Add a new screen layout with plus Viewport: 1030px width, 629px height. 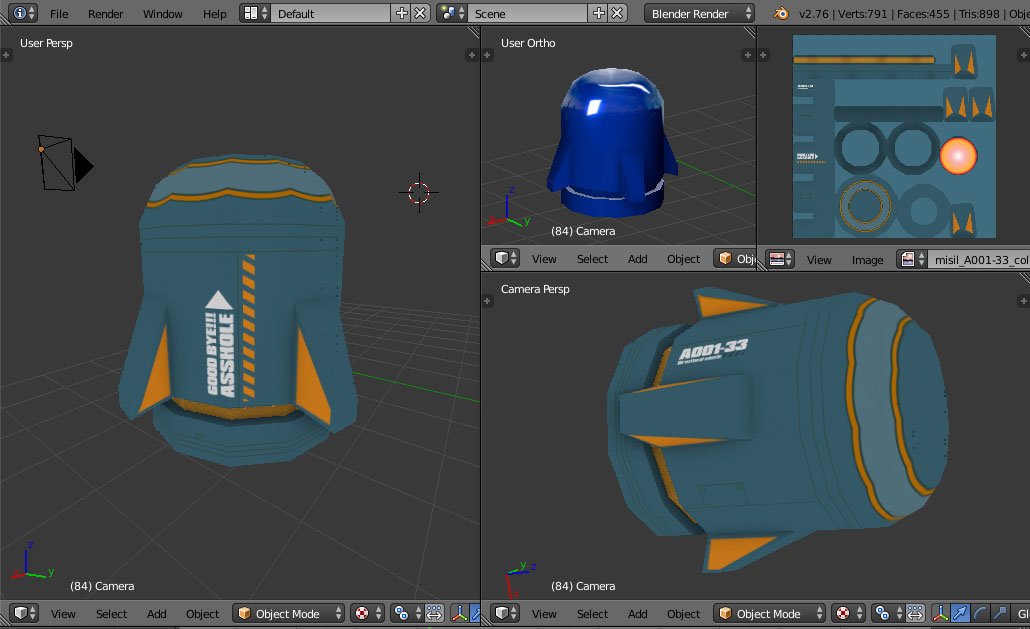pos(401,13)
